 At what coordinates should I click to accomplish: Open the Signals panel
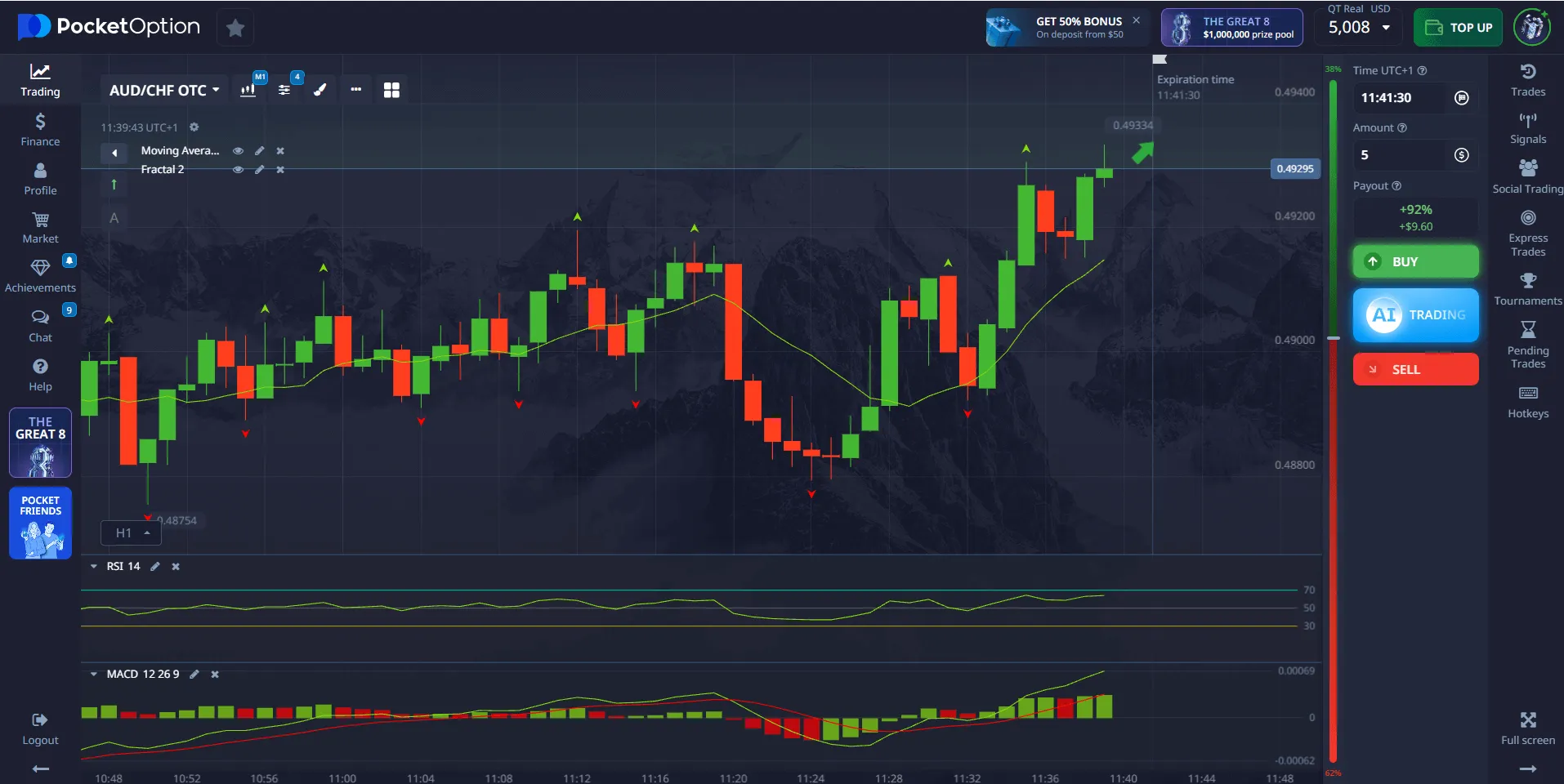(x=1527, y=128)
